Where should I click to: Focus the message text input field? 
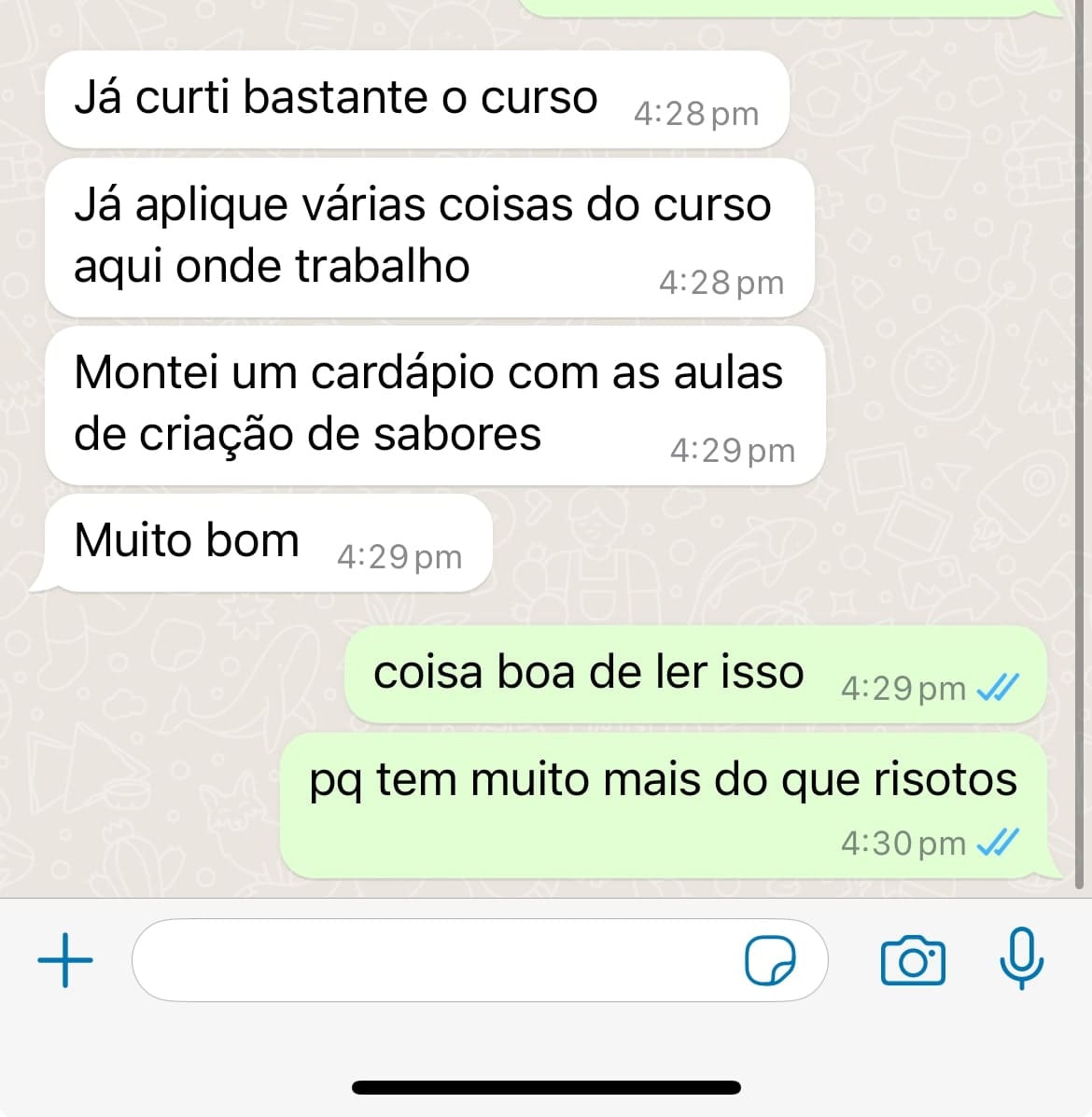point(480,960)
